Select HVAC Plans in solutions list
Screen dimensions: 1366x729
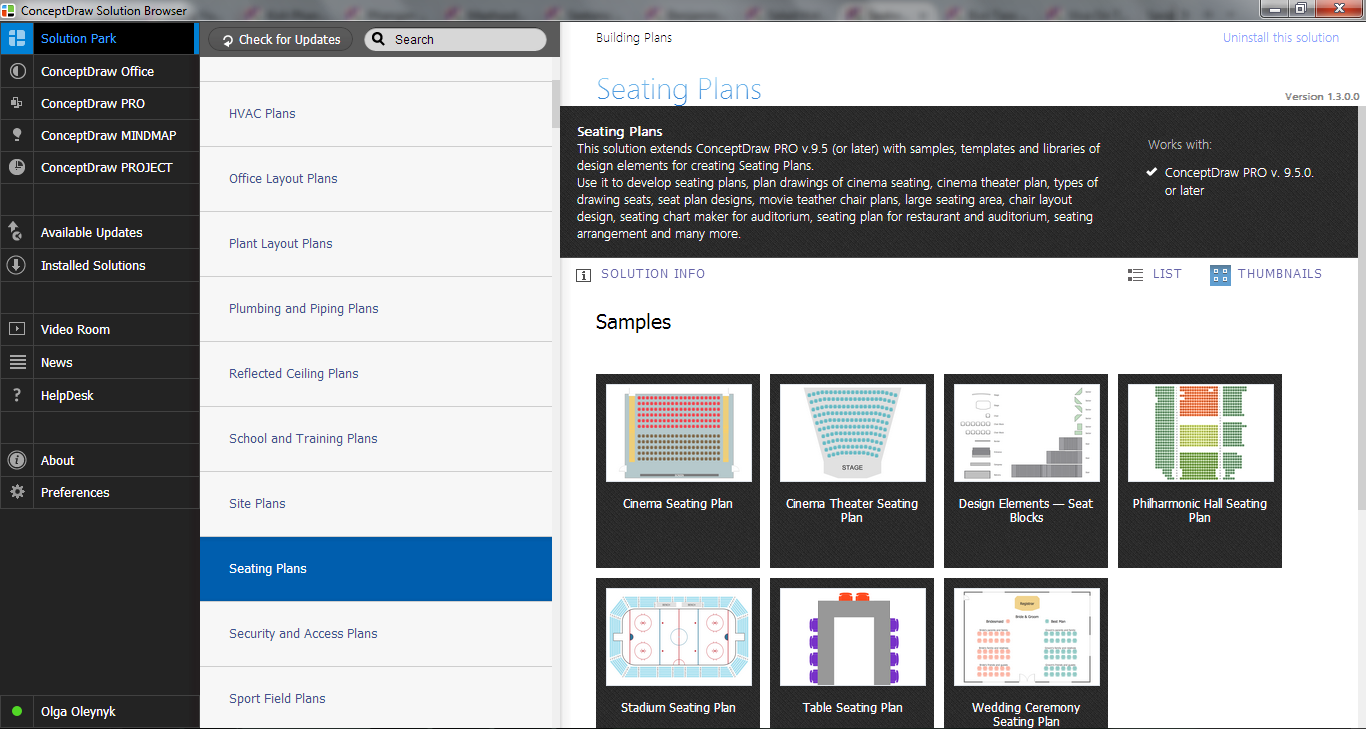[376, 114]
